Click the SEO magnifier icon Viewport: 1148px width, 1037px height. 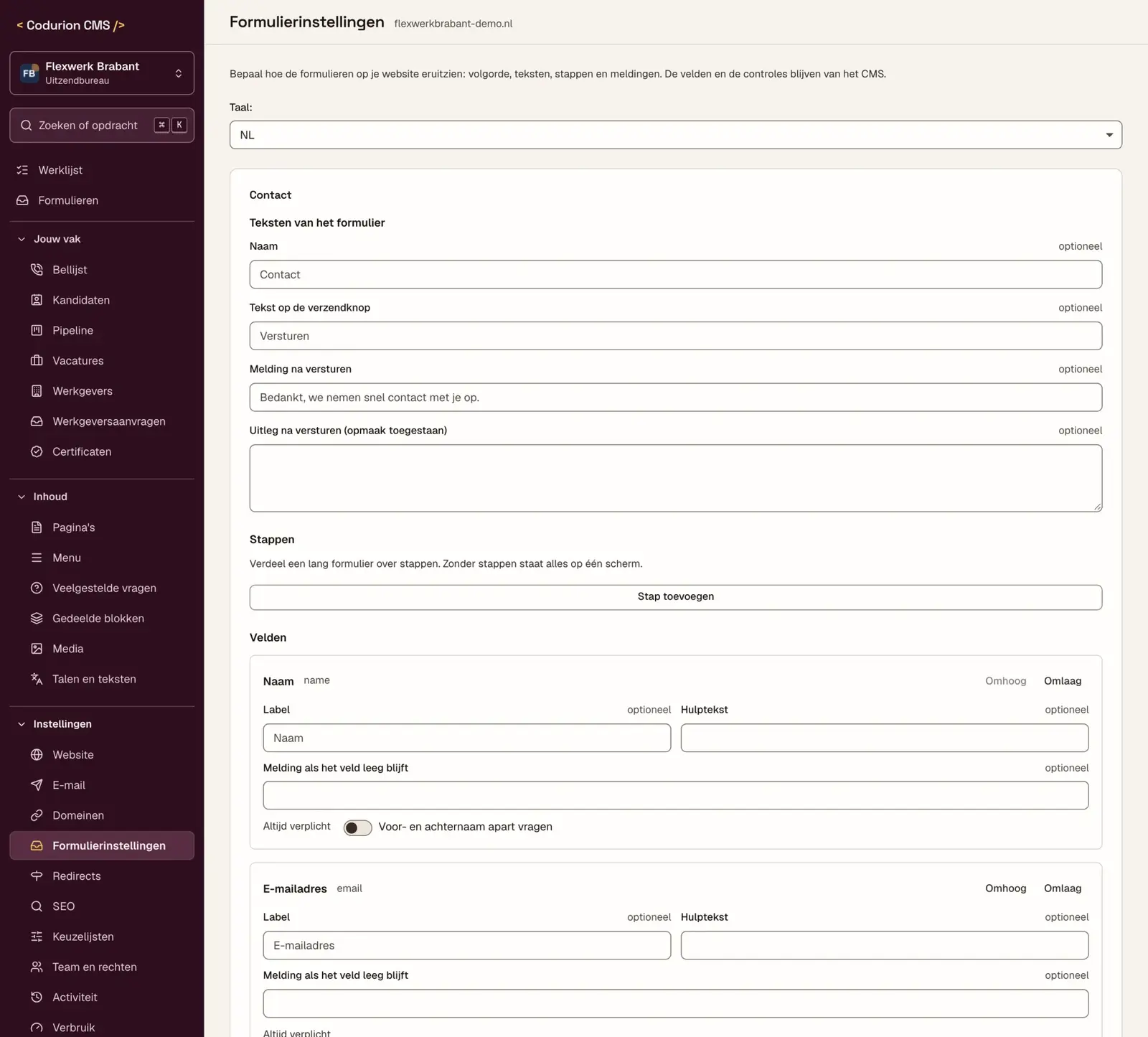(x=37, y=906)
